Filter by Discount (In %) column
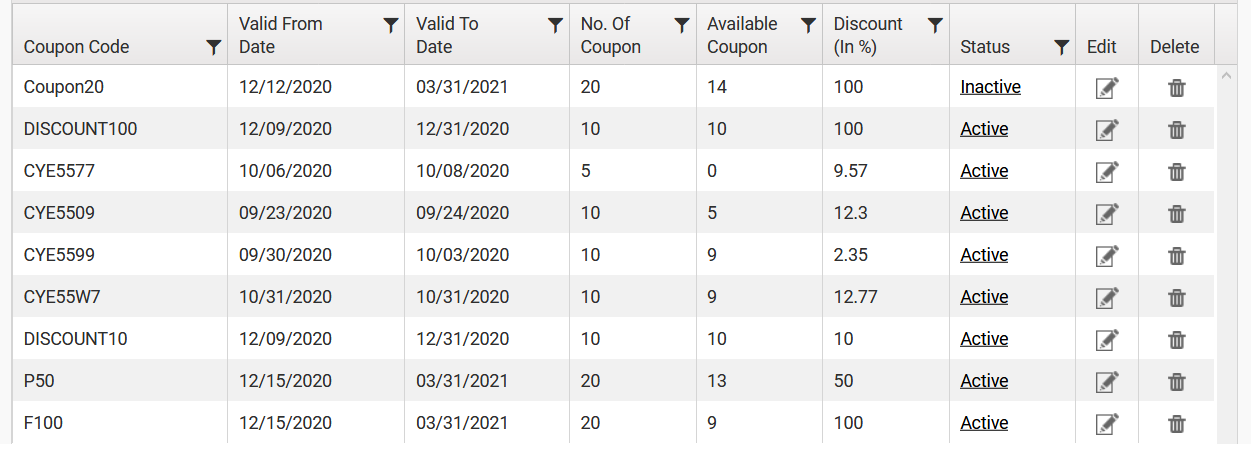This screenshot has width=1251, height=461. (935, 26)
